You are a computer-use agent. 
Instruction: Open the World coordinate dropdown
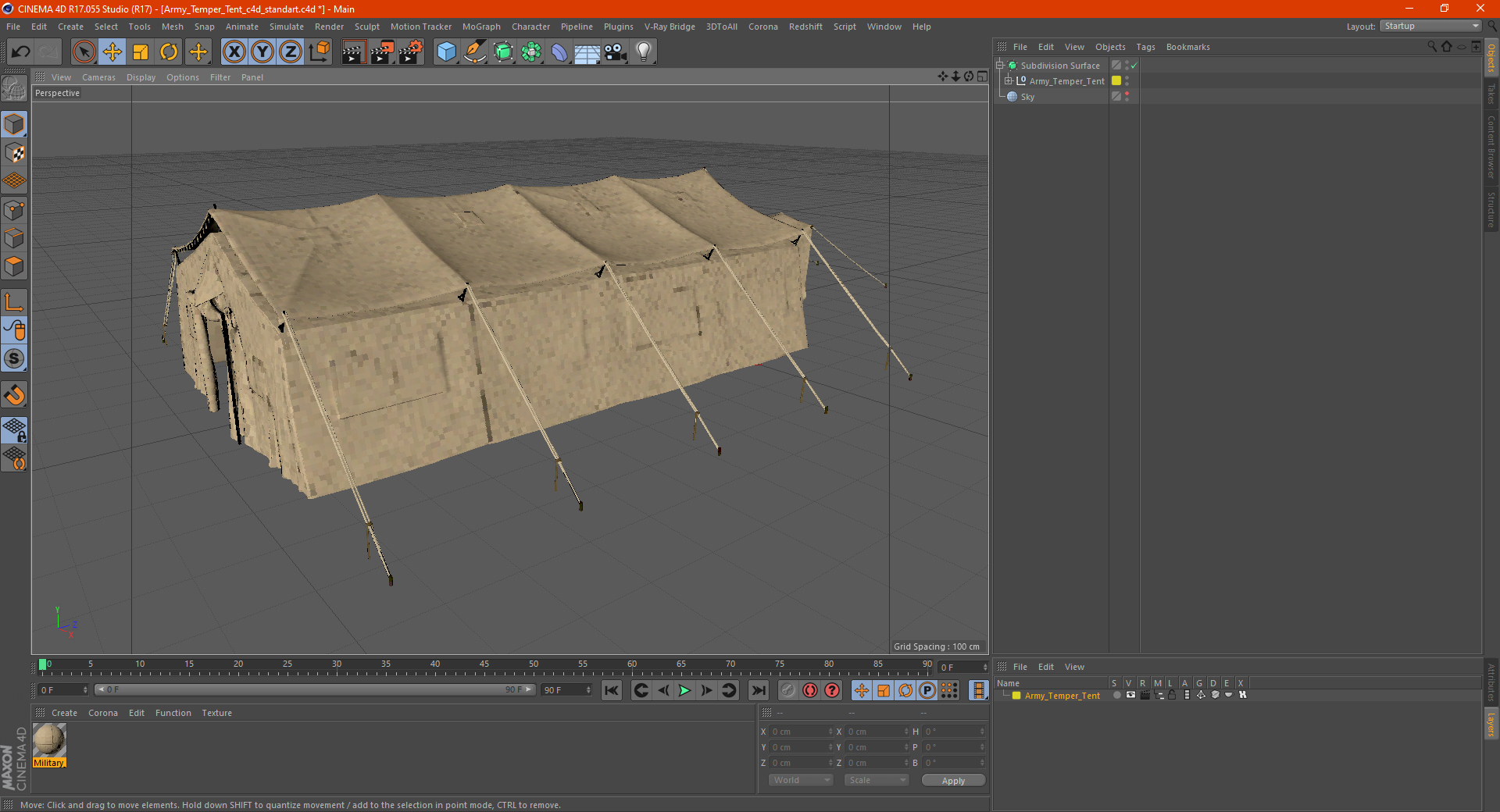[x=801, y=780]
